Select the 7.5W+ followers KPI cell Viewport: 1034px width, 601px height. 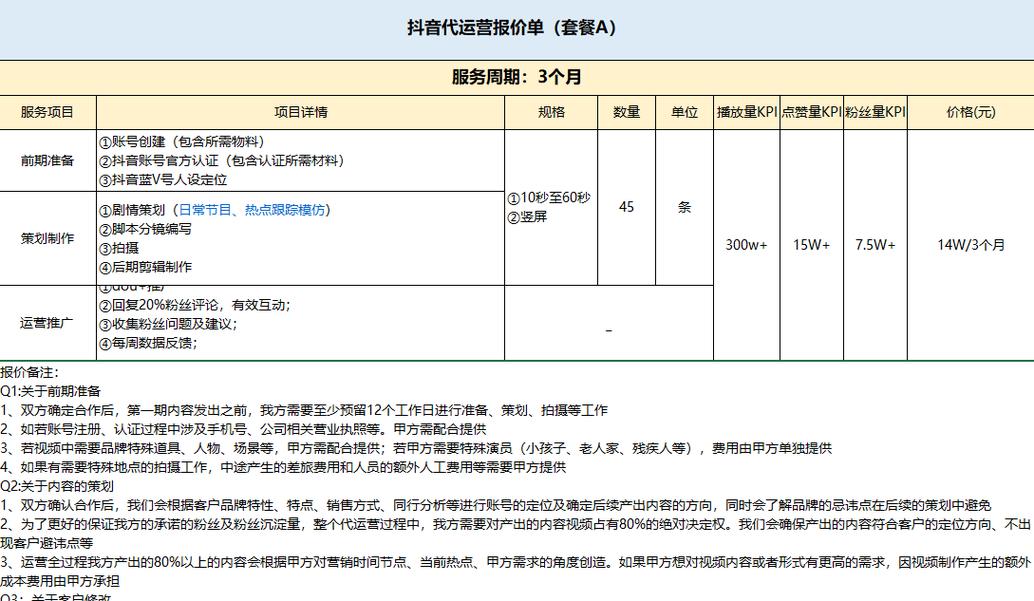tap(875, 245)
